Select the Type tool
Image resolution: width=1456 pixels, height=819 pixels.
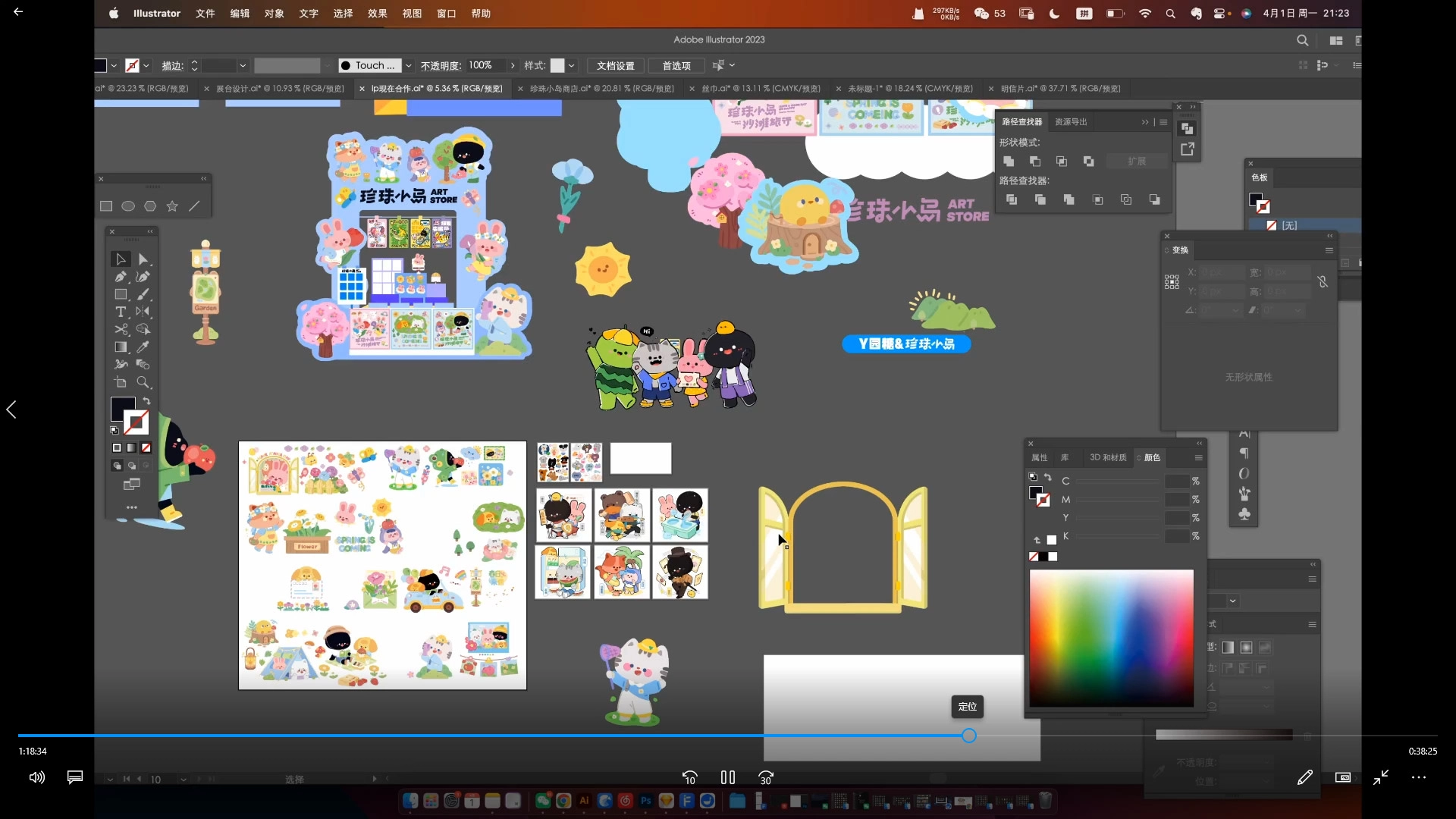point(121,312)
